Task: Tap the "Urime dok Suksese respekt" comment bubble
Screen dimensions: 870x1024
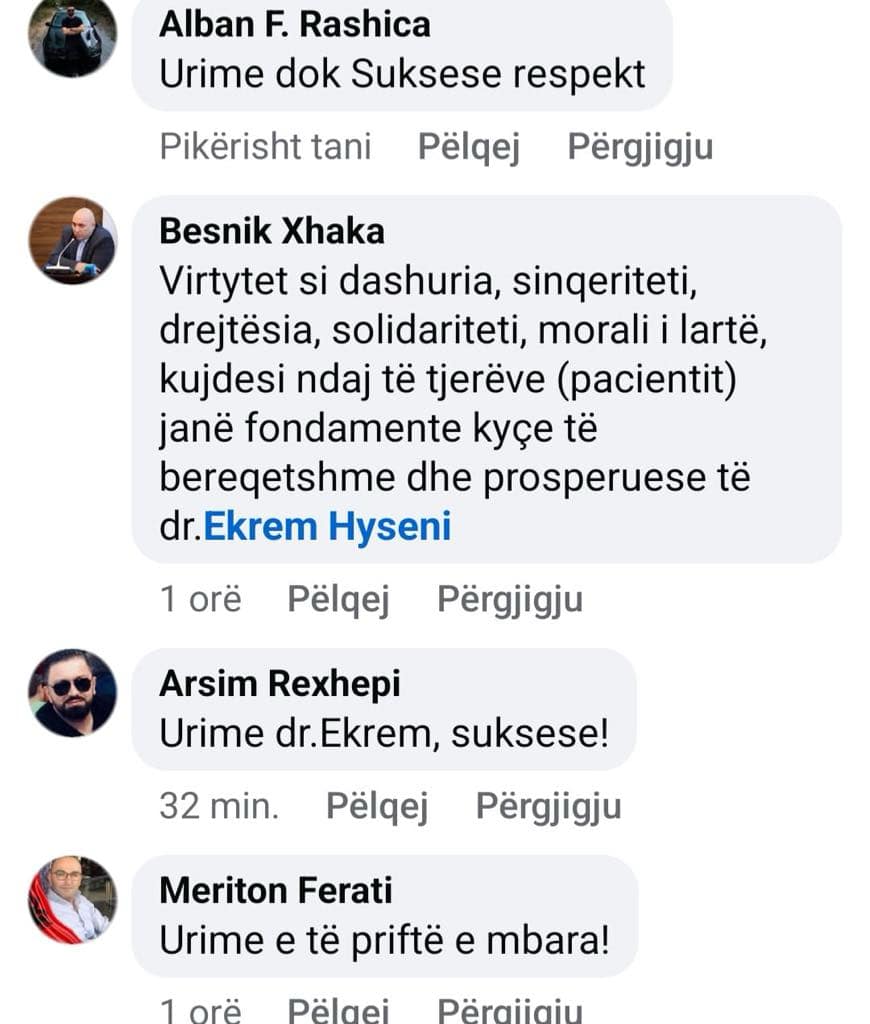Action: pos(402,75)
